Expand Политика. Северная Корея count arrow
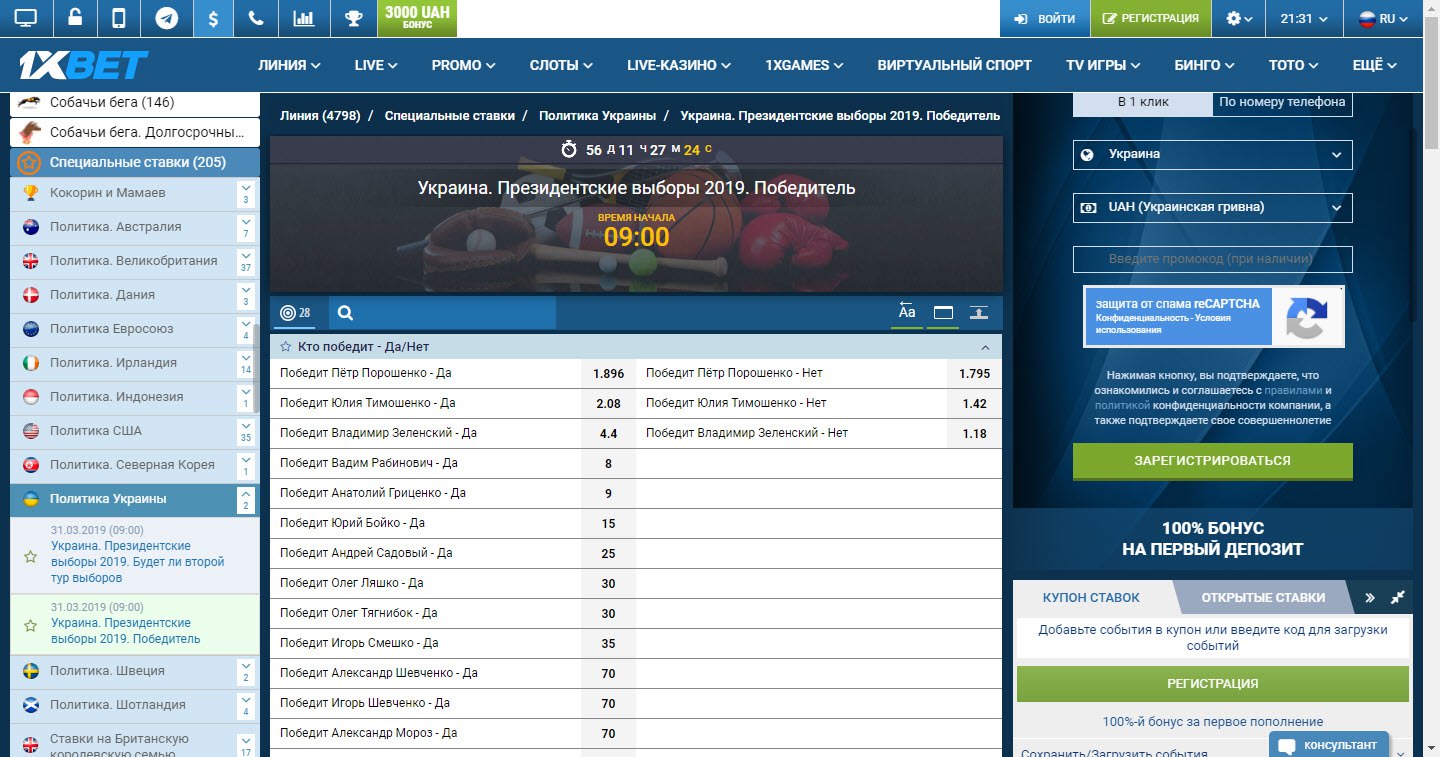Screen dimensions: 1440x757 click(x=246, y=465)
